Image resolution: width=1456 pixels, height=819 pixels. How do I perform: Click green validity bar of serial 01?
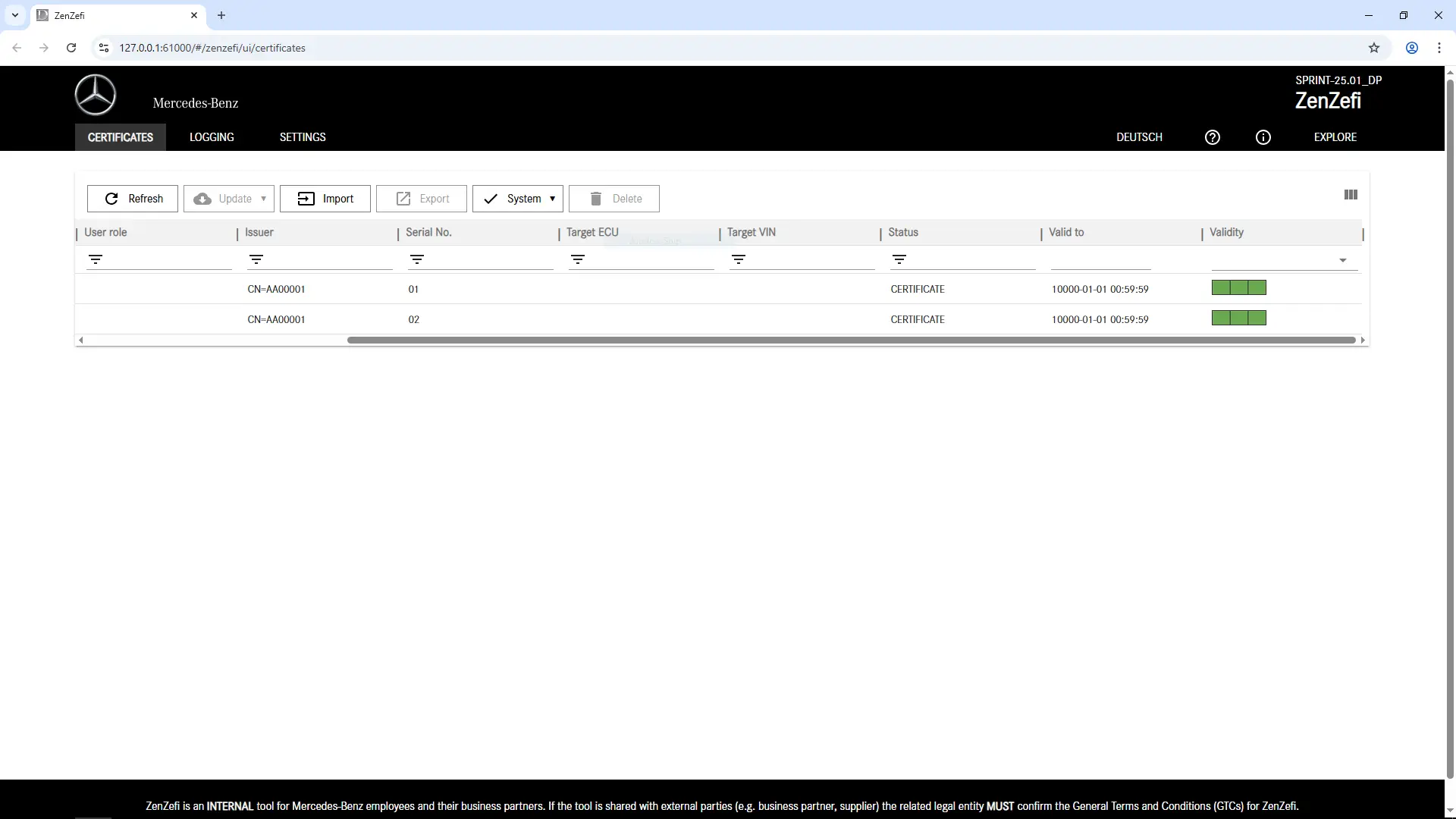[x=1238, y=287]
